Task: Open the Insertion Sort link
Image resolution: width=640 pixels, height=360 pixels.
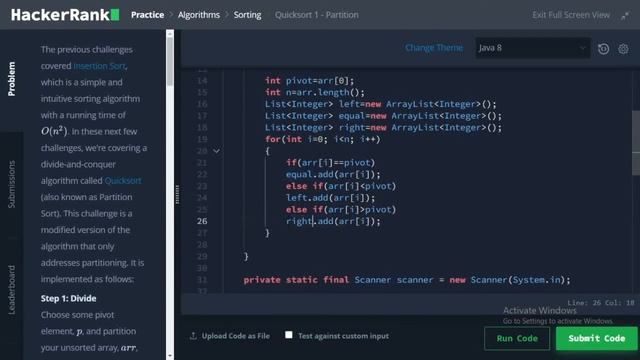Action: [x=99, y=66]
